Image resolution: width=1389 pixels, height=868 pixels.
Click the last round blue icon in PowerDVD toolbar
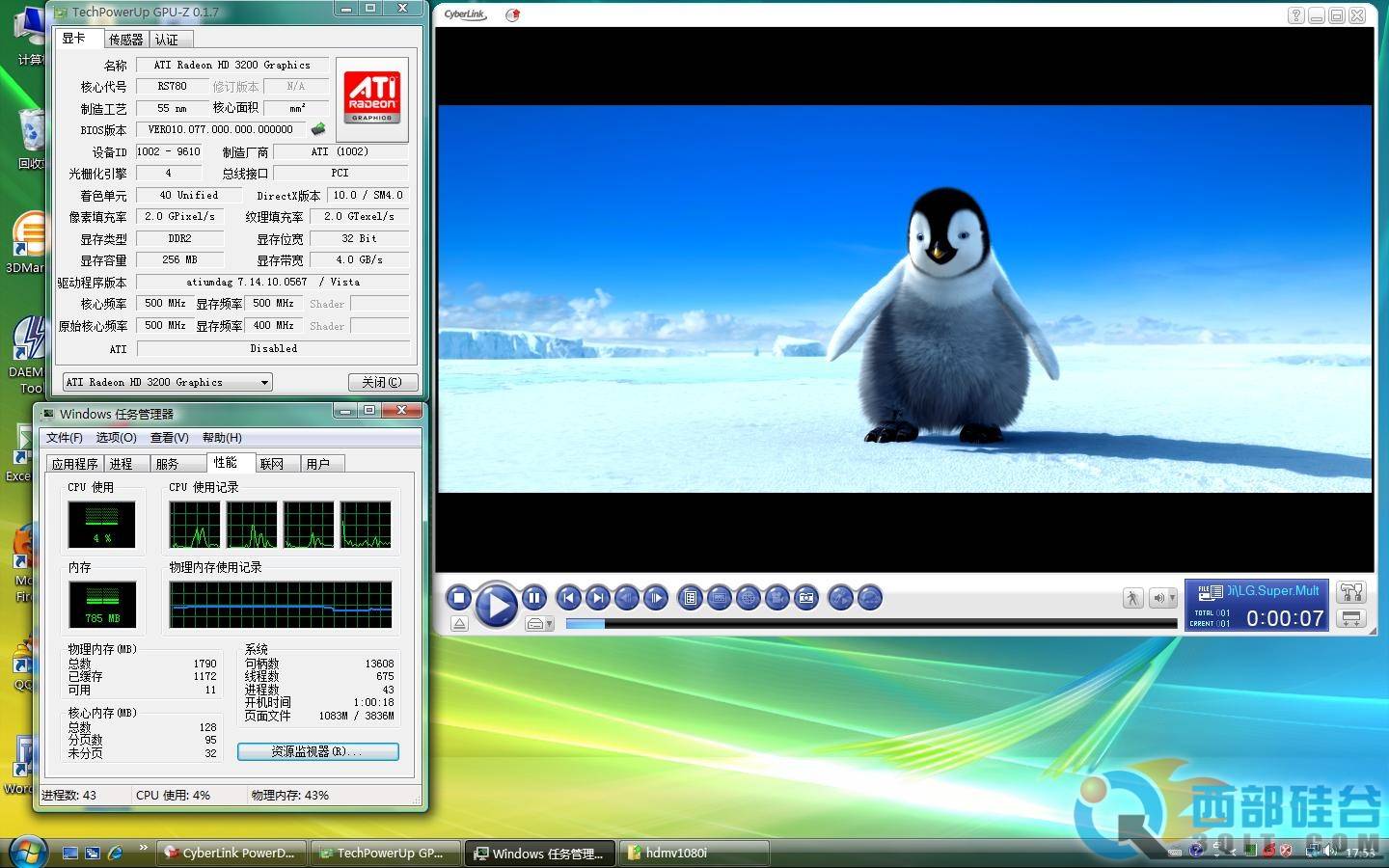870,598
